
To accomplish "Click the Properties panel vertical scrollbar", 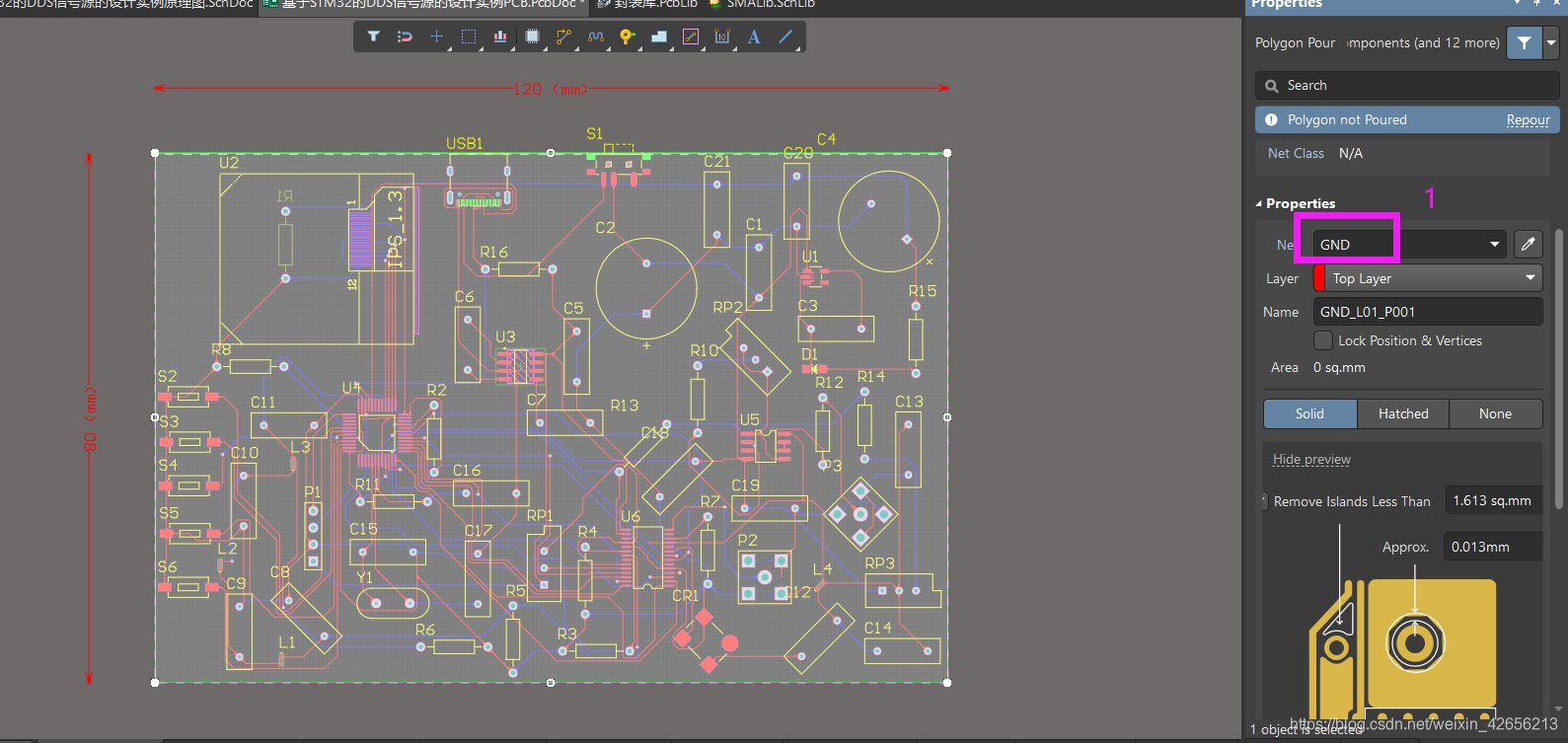I will 1559,370.
